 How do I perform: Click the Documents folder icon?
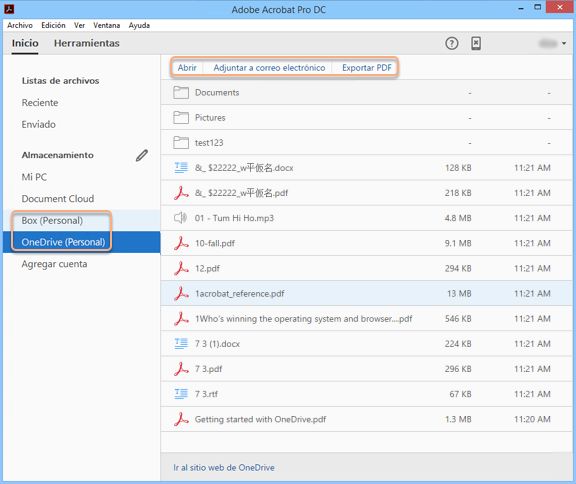(x=181, y=93)
